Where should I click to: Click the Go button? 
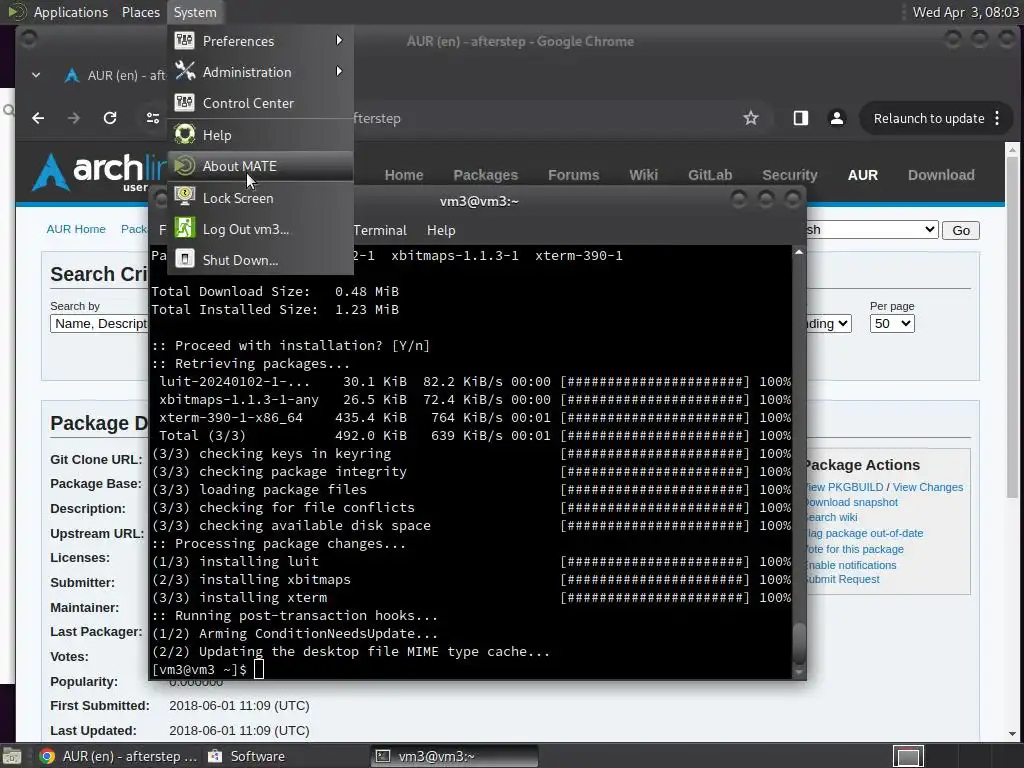click(x=961, y=230)
